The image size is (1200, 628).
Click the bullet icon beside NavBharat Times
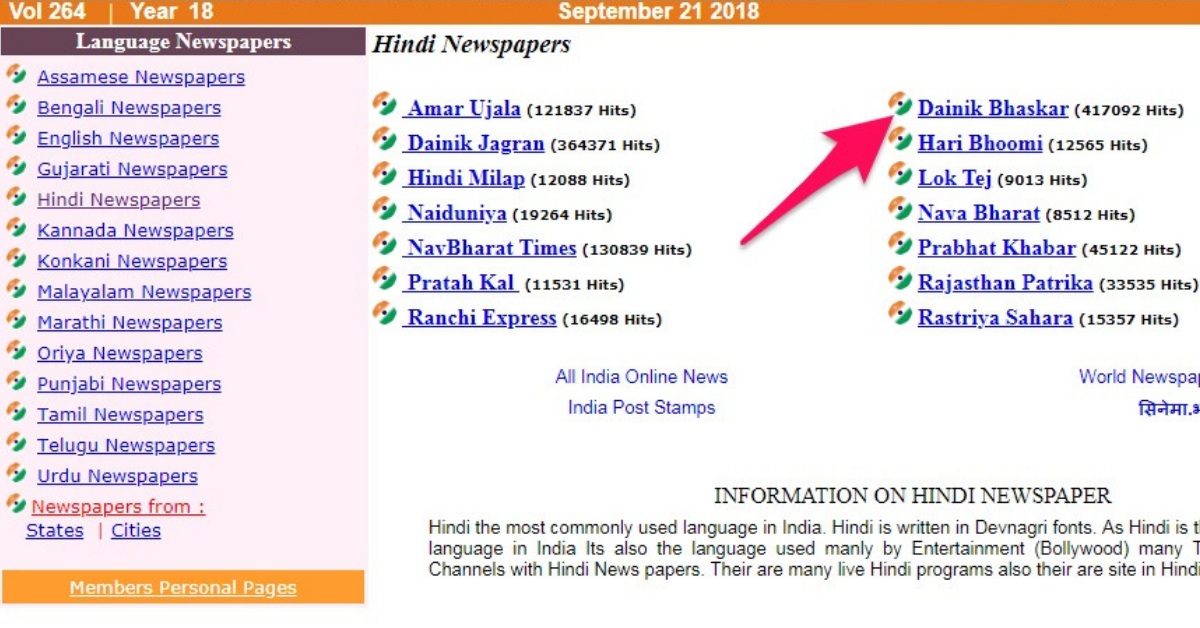pyautogui.click(x=385, y=244)
